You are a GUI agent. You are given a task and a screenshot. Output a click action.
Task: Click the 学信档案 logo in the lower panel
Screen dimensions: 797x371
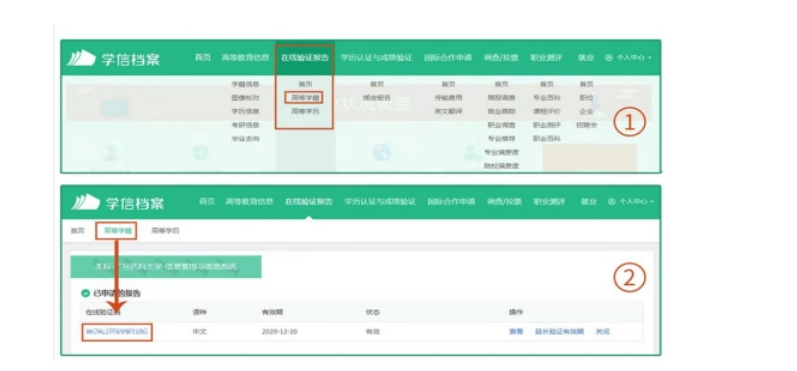tap(117, 202)
